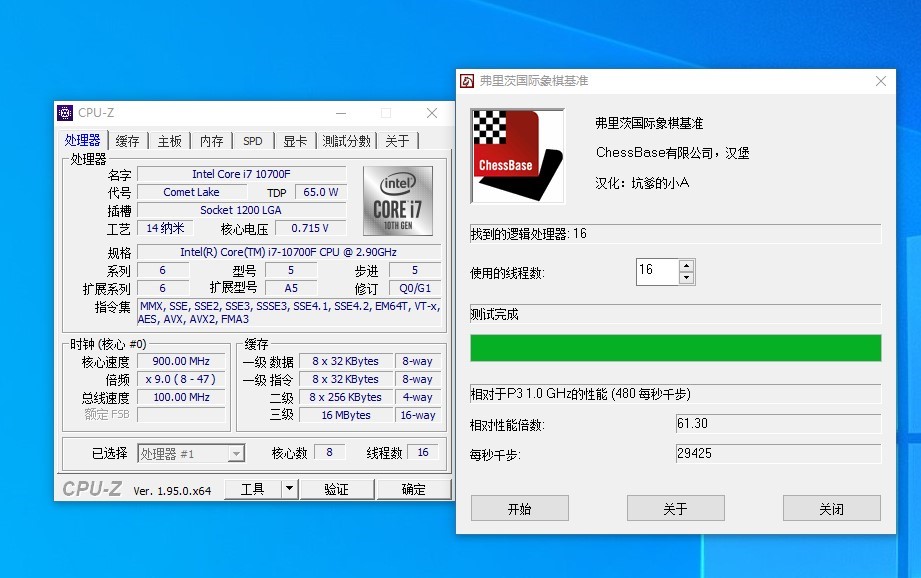Open the 关于 tab in CPU-Z

pyautogui.click(x=398, y=141)
